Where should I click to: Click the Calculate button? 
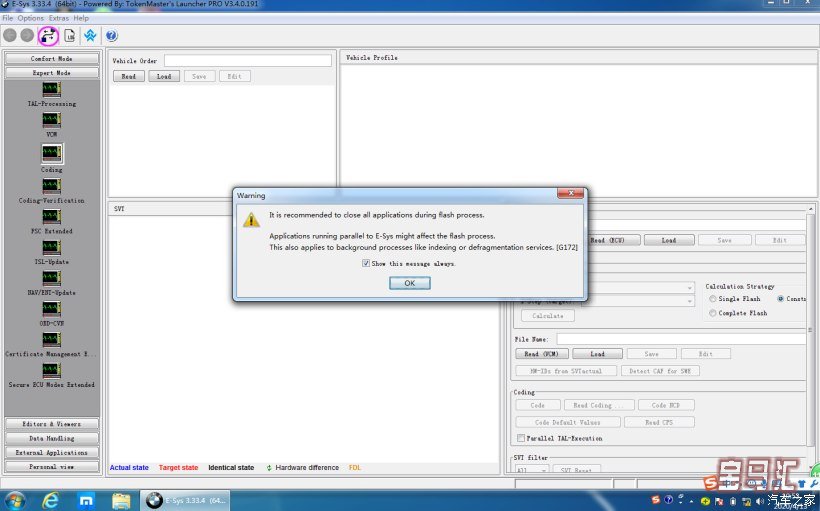(x=548, y=316)
